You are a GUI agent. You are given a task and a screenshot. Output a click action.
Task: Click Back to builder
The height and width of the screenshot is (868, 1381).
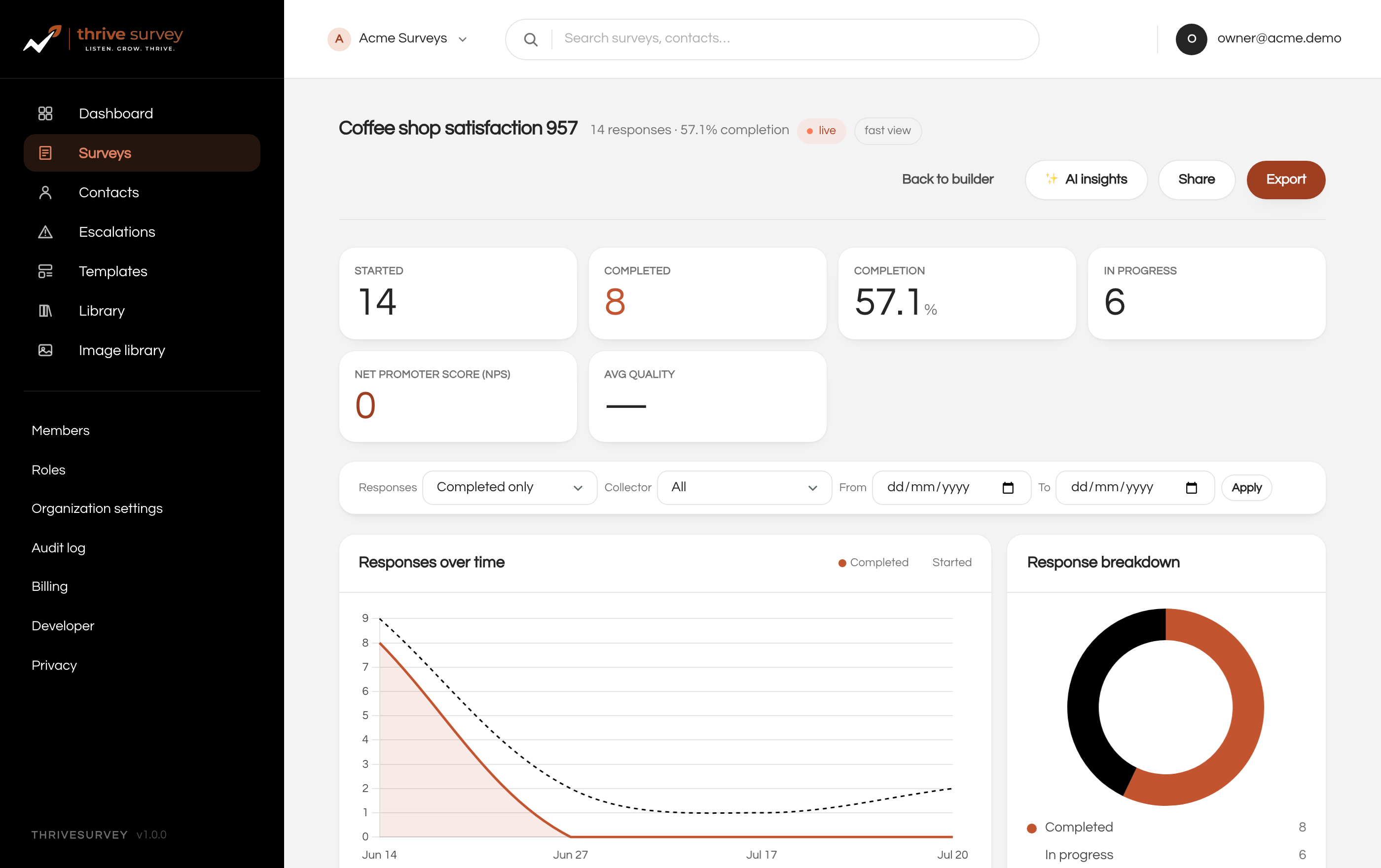(x=947, y=180)
